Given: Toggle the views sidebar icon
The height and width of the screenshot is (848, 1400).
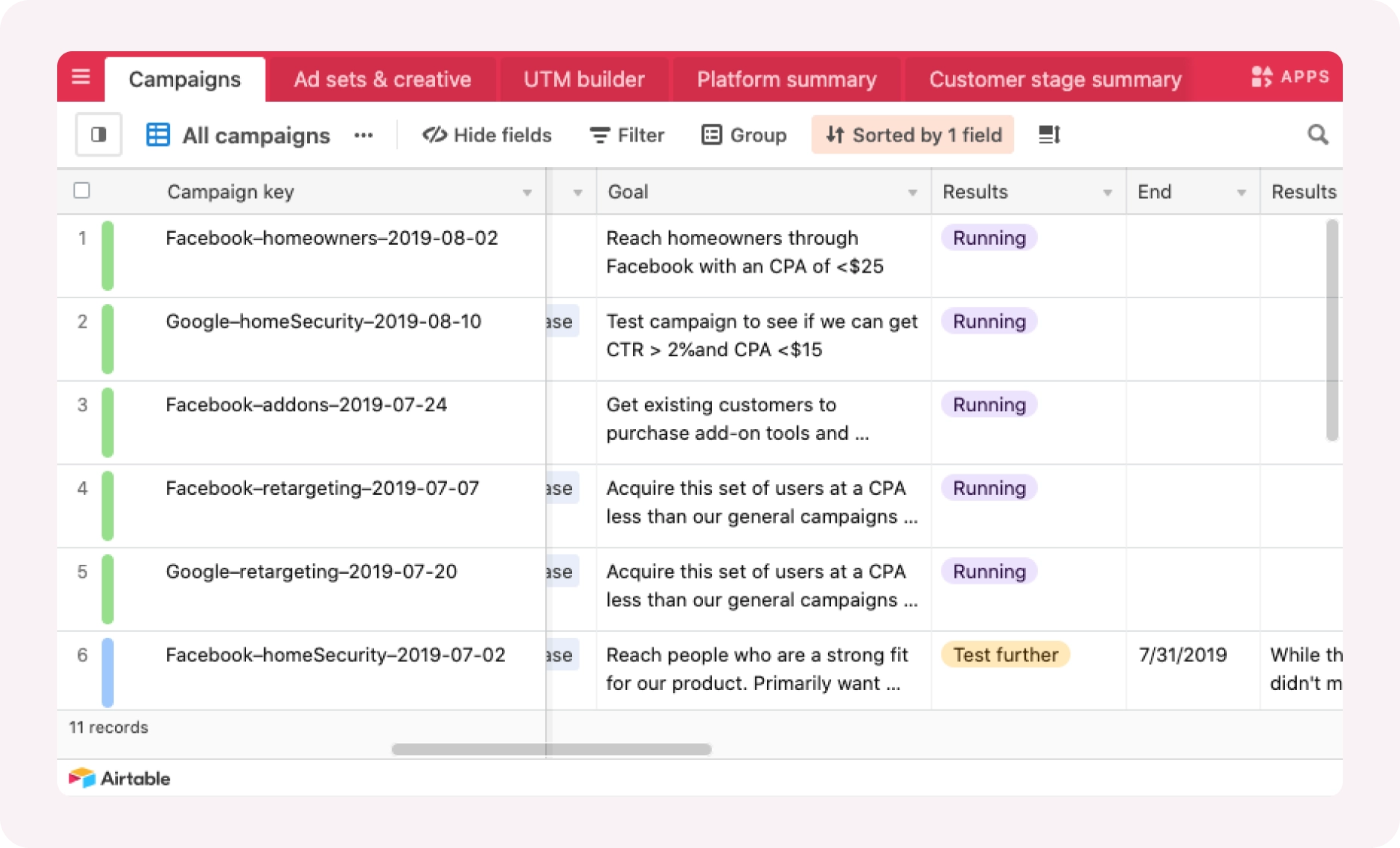Looking at the screenshot, I should point(99,135).
